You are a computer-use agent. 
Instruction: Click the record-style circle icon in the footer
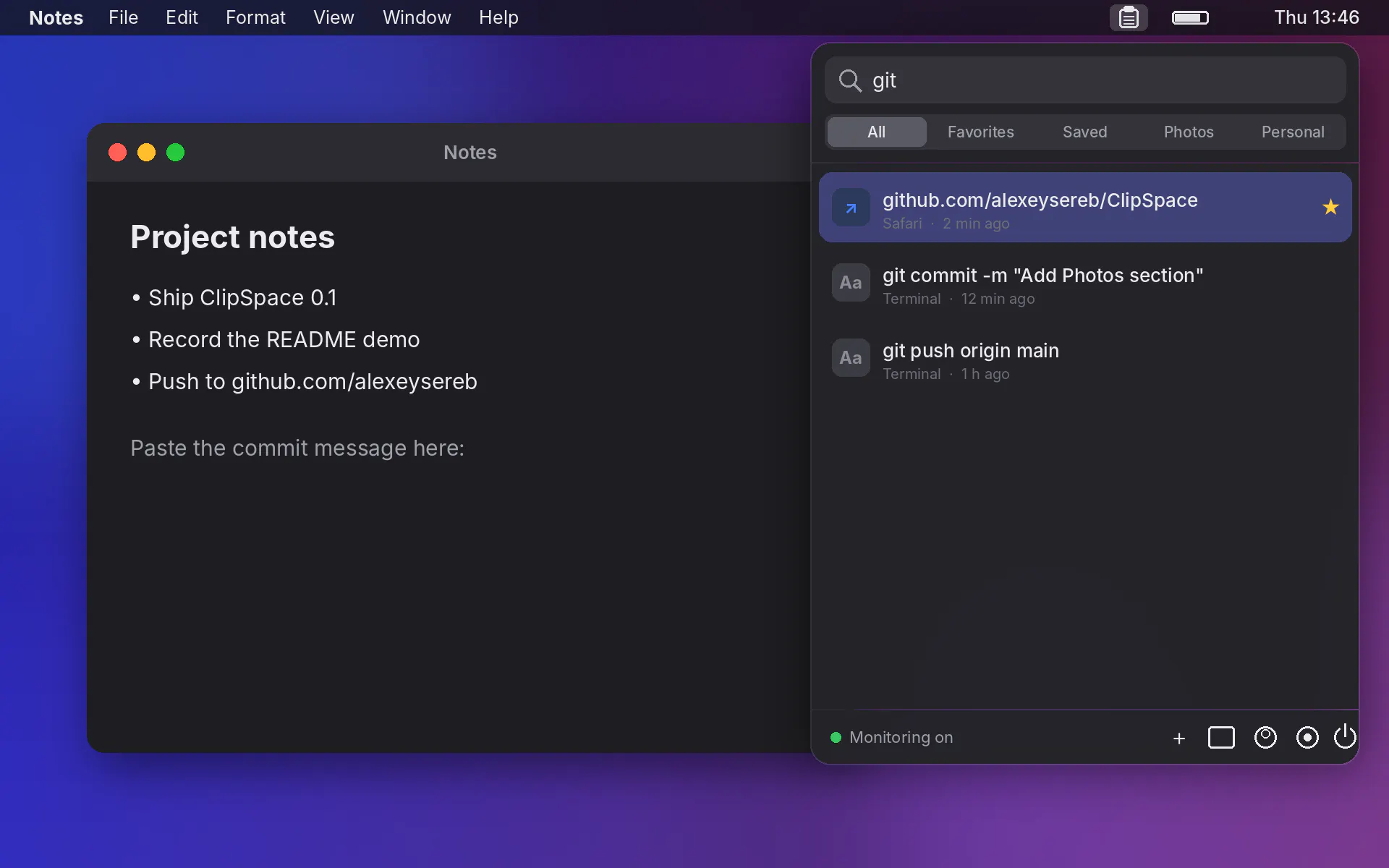tap(1307, 738)
